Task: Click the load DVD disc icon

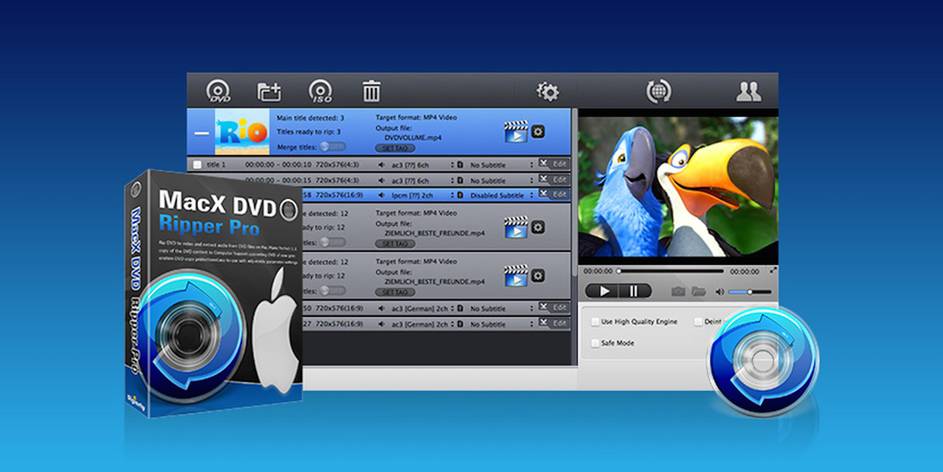Action: [218, 91]
